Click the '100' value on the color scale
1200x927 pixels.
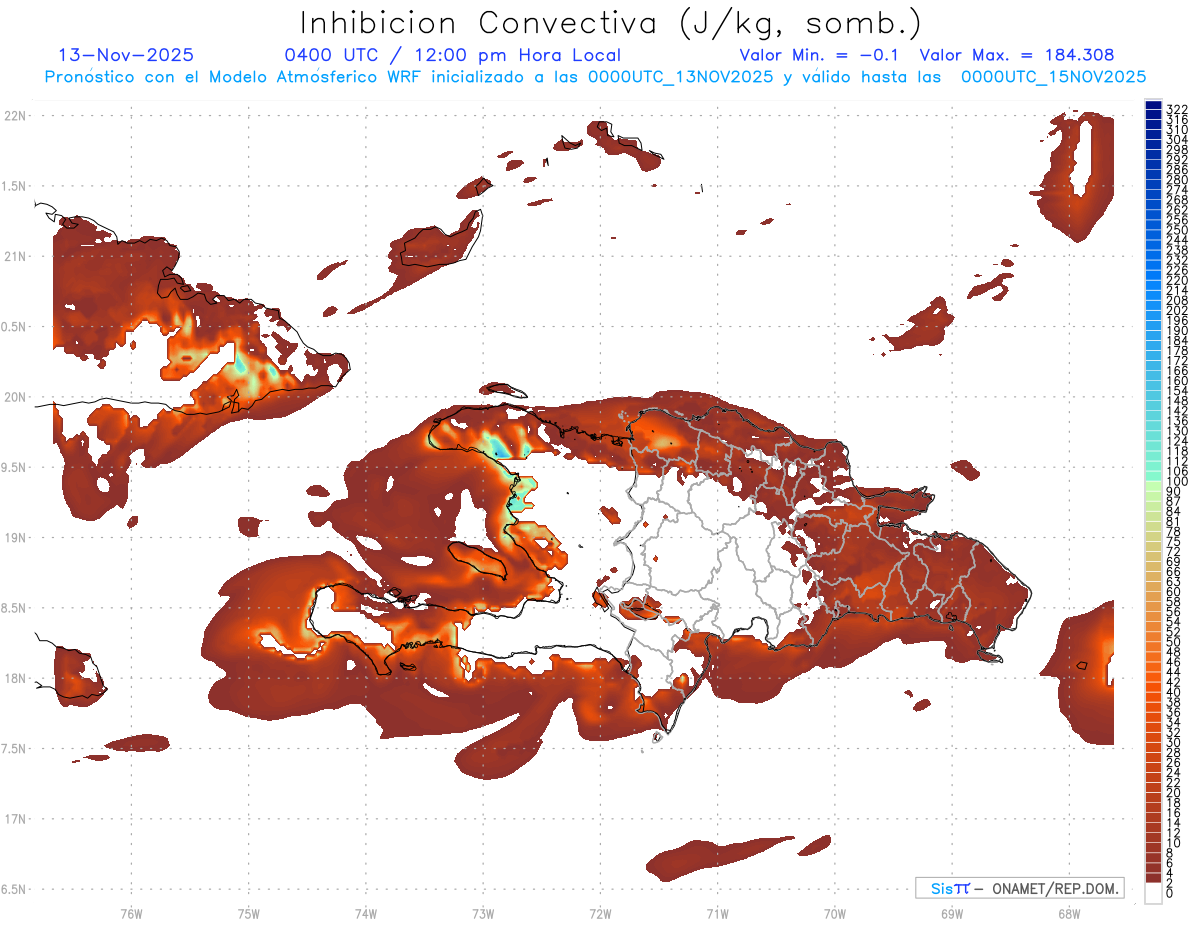pos(1177,481)
